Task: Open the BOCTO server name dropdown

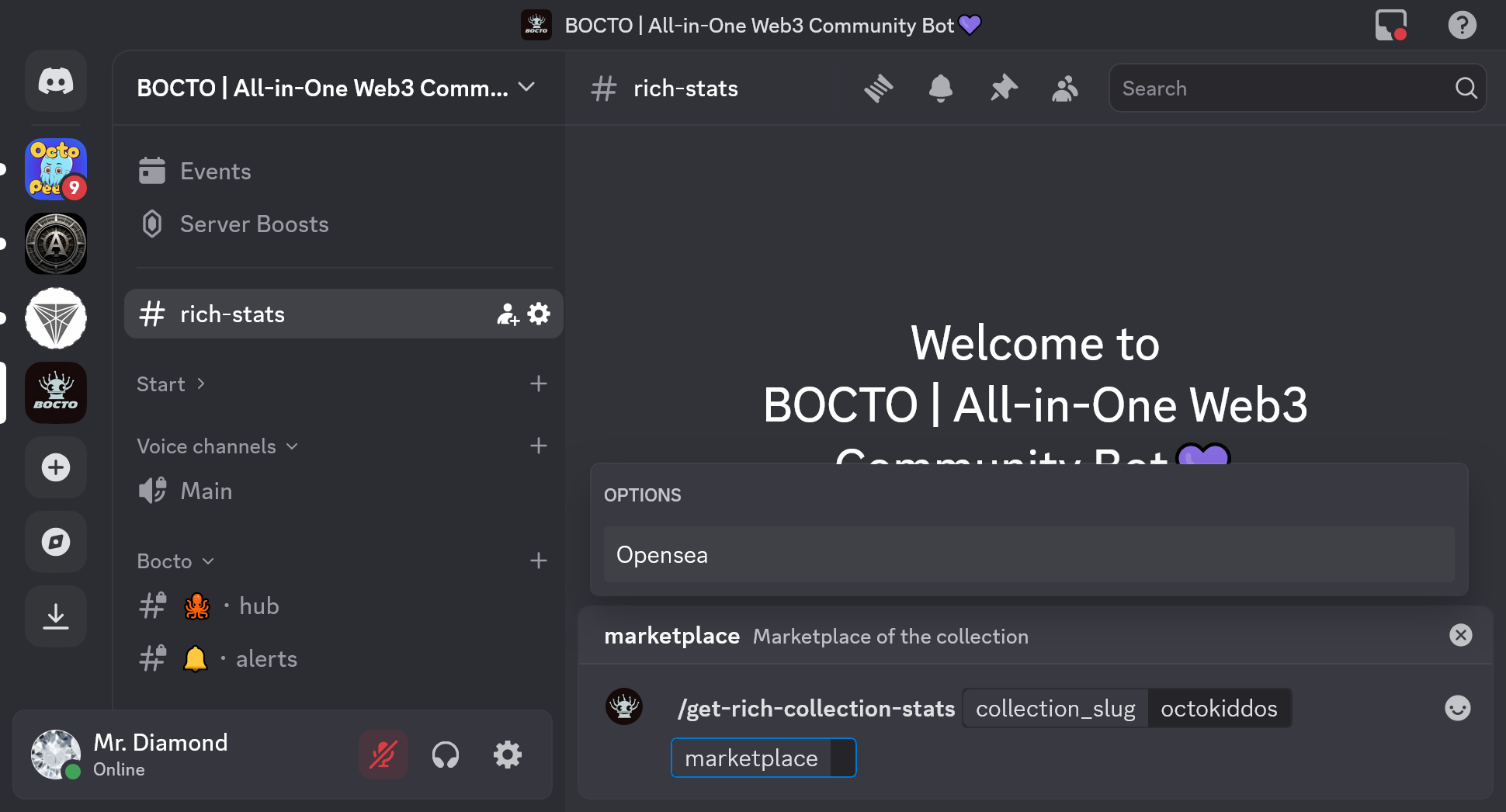Action: pyautogui.click(x=337, y=88)
